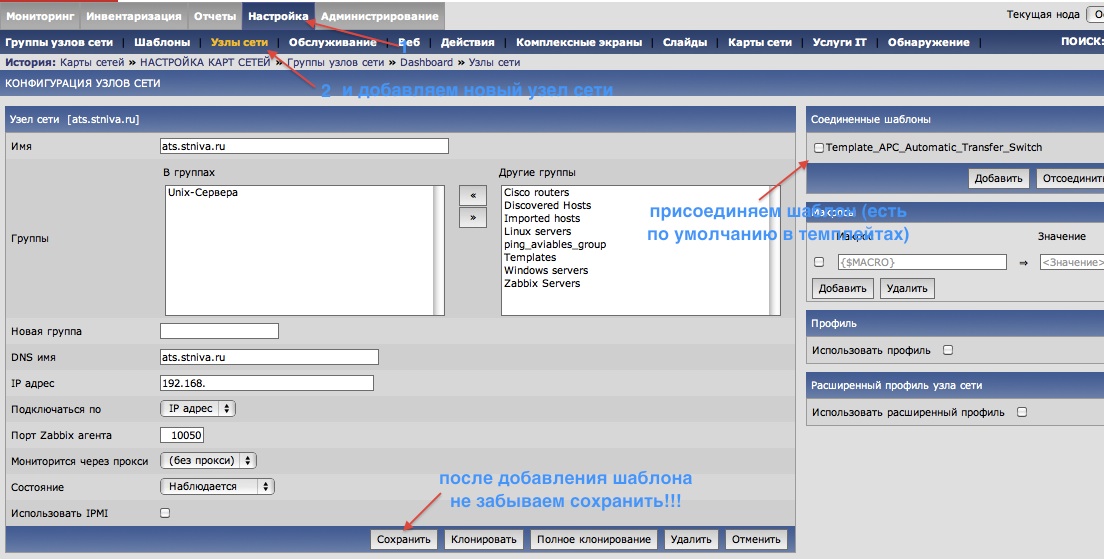Tick the Template_APC_Automatic_Transfer_Switch checkbox
Screen dimensions: 1104x559
819,148
